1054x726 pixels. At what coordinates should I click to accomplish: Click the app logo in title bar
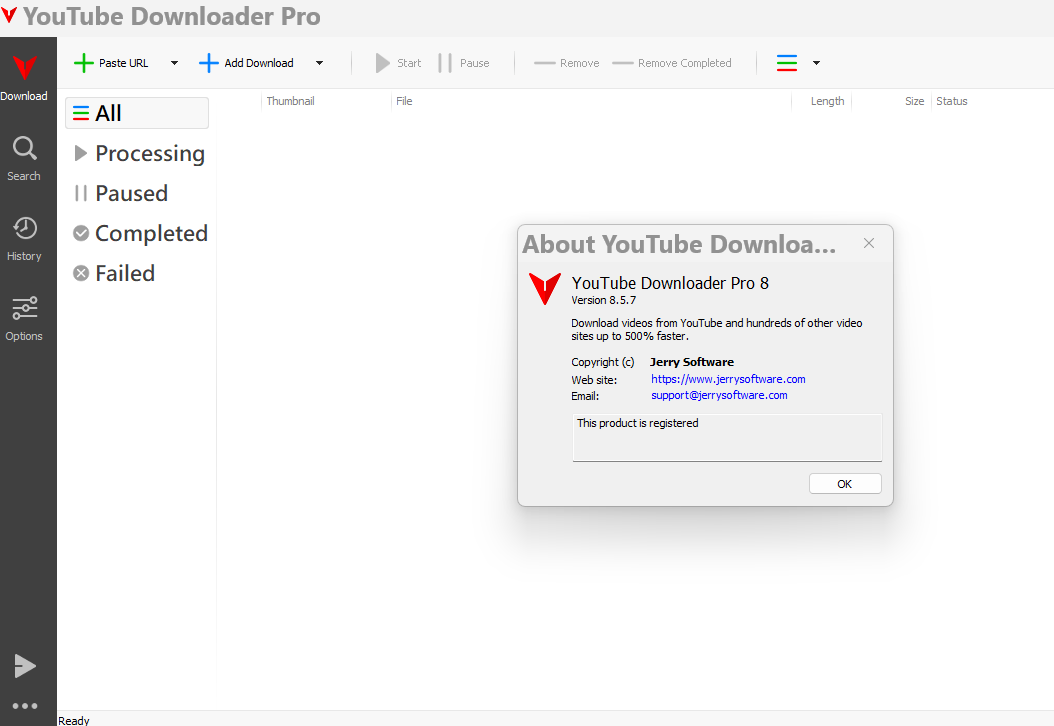click(9, 15)
